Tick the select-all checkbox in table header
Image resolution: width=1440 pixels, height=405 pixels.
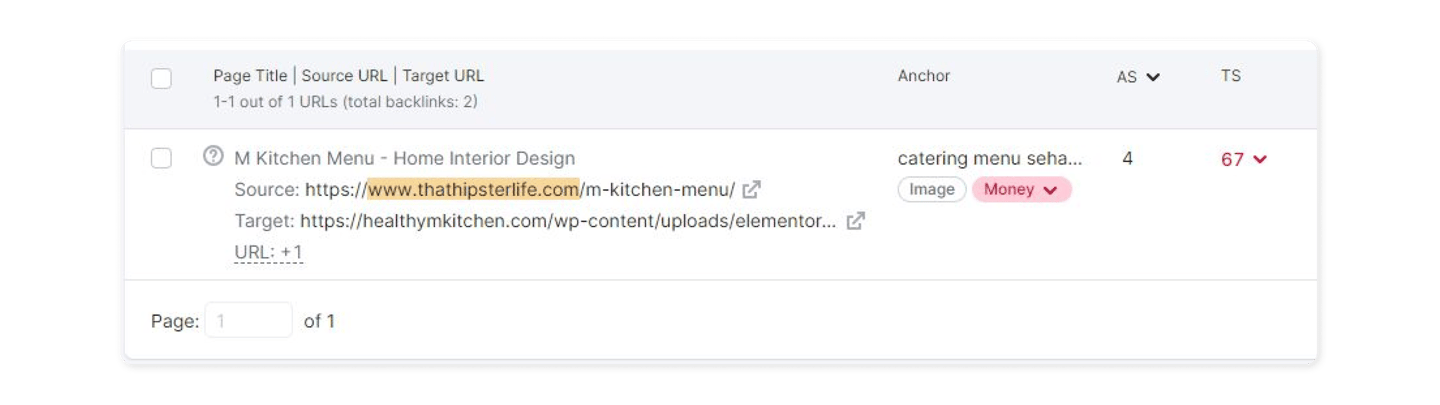coord(161,78)
